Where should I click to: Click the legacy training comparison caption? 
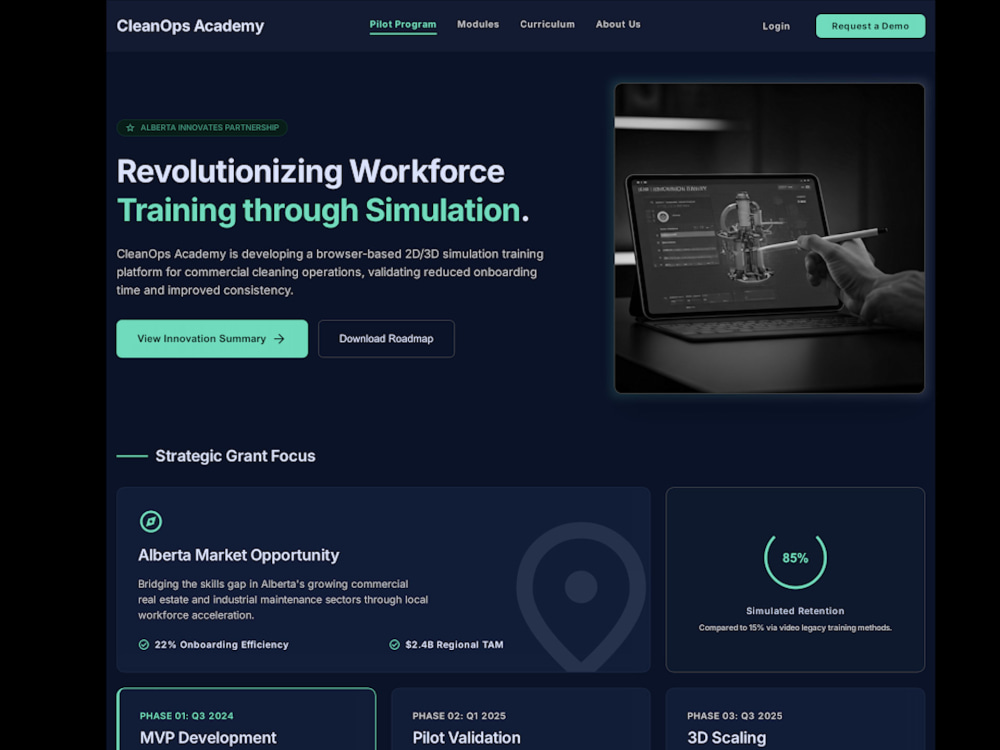pyautogui.click(x=795, y=628)
